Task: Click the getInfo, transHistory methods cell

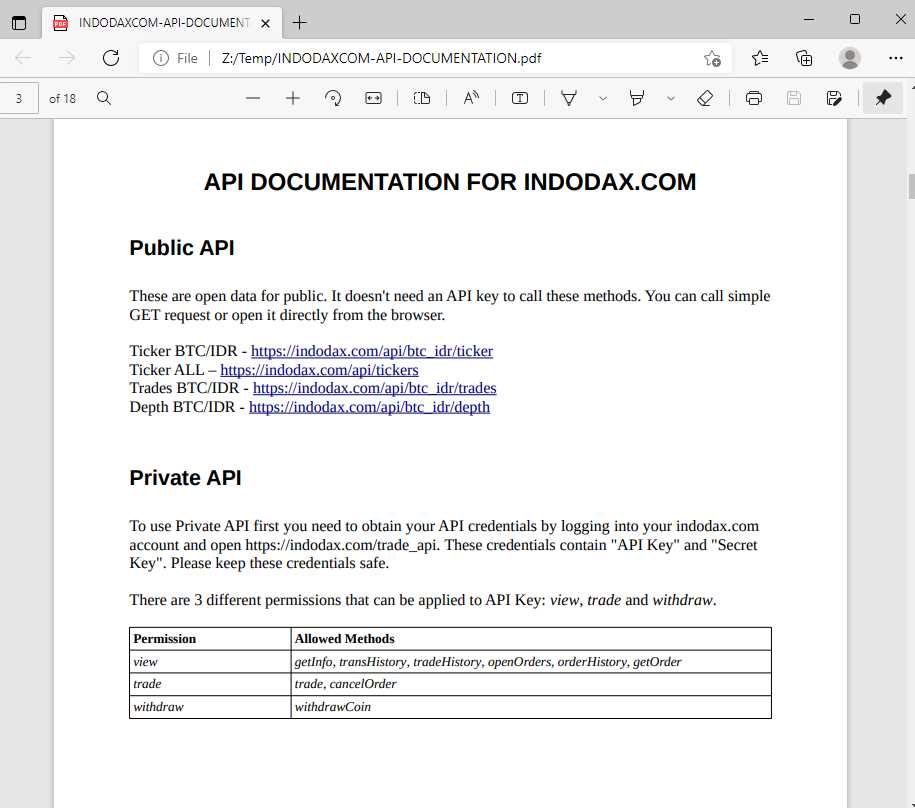Action: click(531, 662)
